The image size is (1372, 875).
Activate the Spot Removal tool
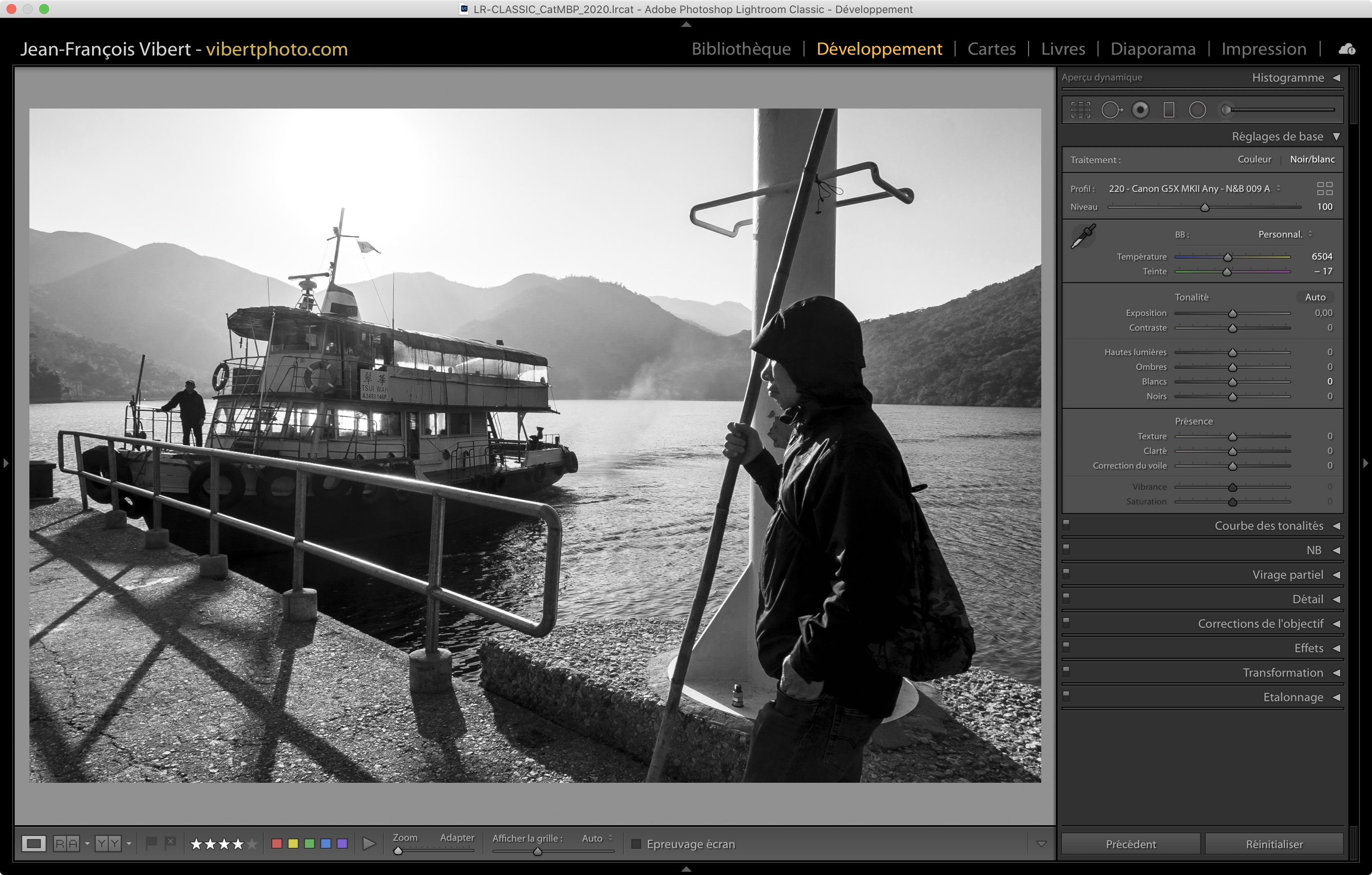click(x=1111, y=110)
